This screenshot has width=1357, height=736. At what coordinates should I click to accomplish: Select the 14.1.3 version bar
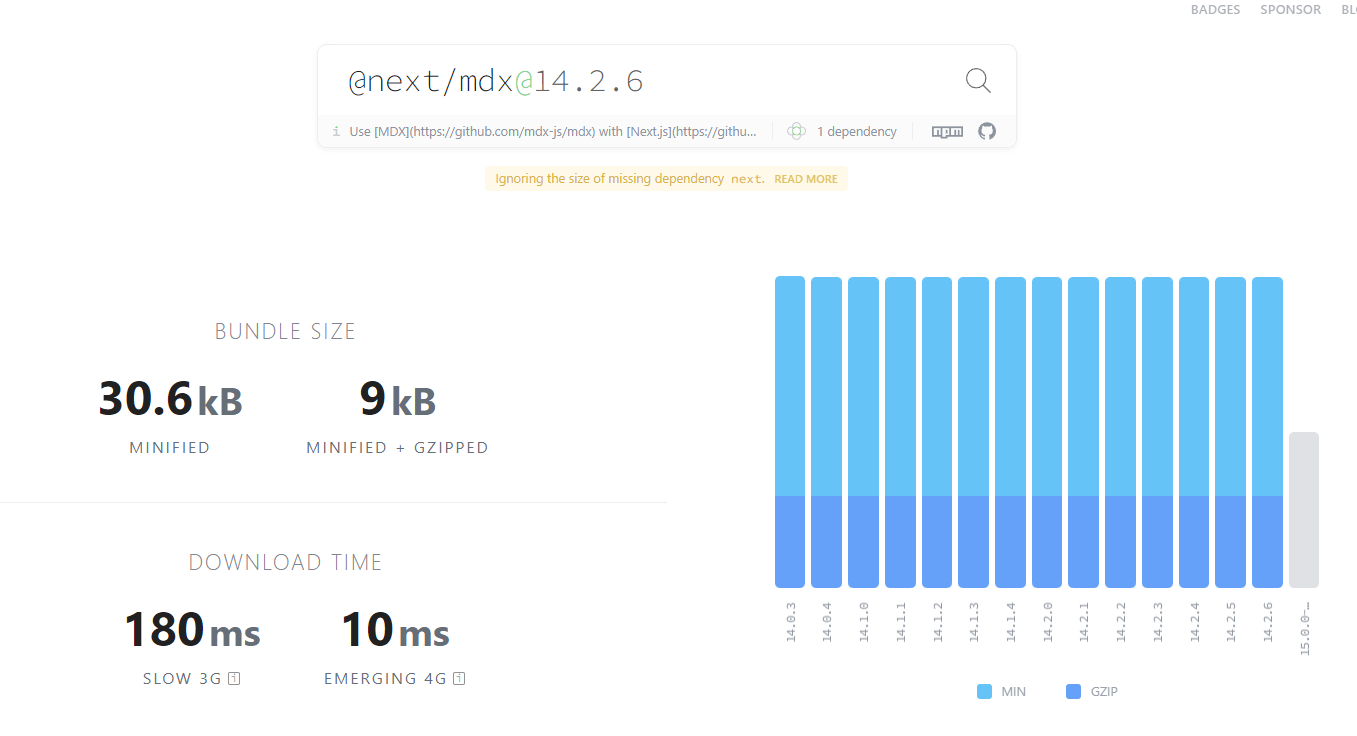[x=974, y=432]
